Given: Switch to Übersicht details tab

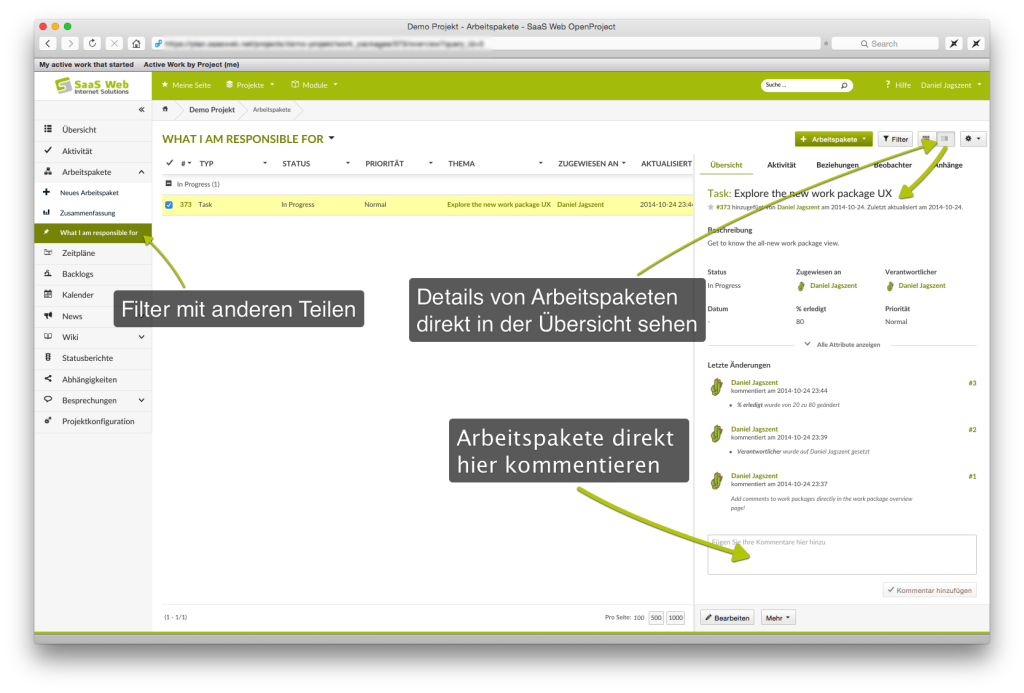Looking at the screenshot, I should [726, 165].
